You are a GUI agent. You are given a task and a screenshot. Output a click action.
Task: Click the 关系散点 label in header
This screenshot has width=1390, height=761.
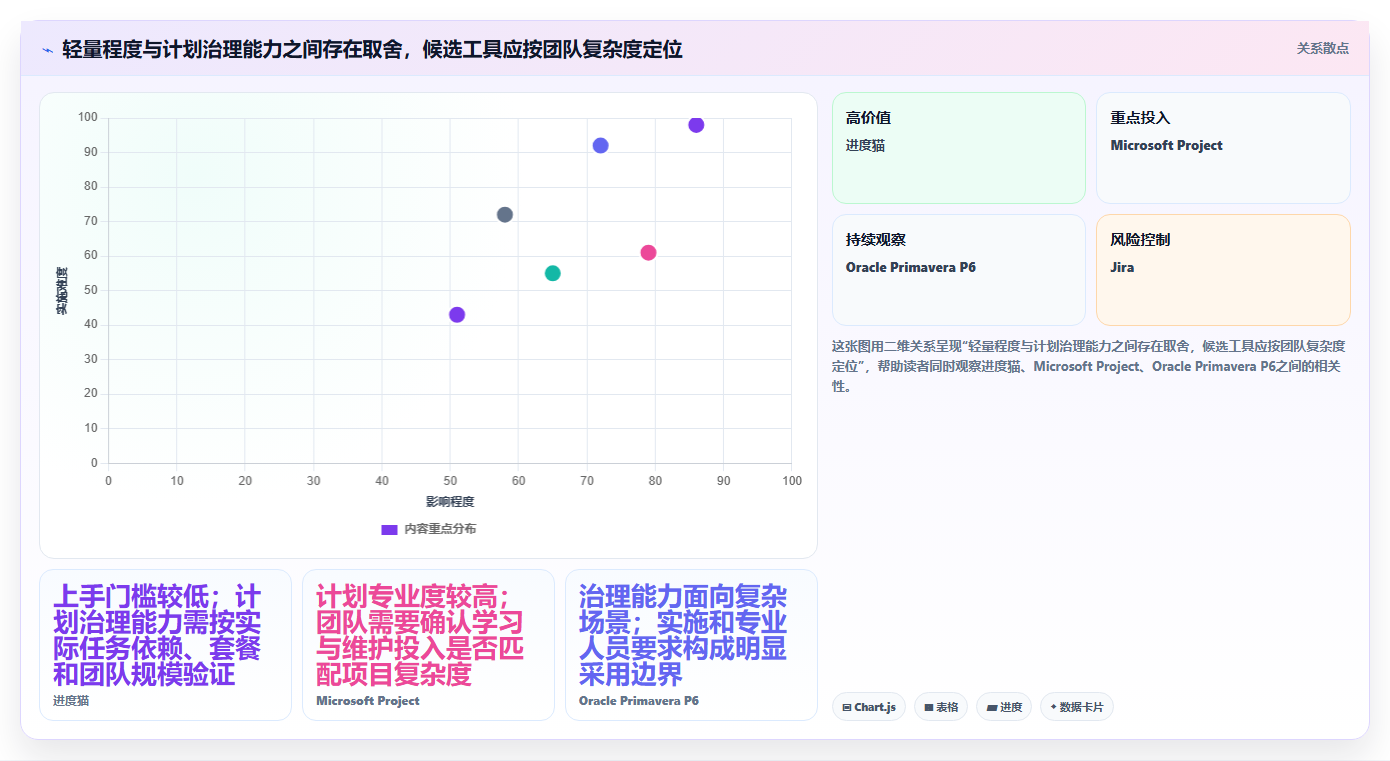click(x=1322, y=48)
